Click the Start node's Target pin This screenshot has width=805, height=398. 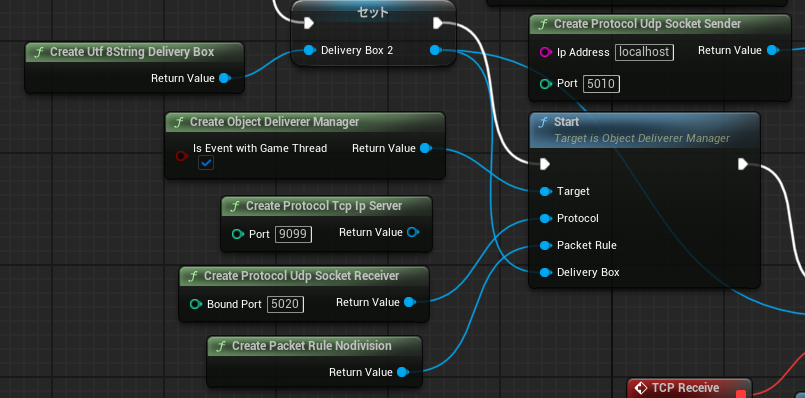click(546, 192)
